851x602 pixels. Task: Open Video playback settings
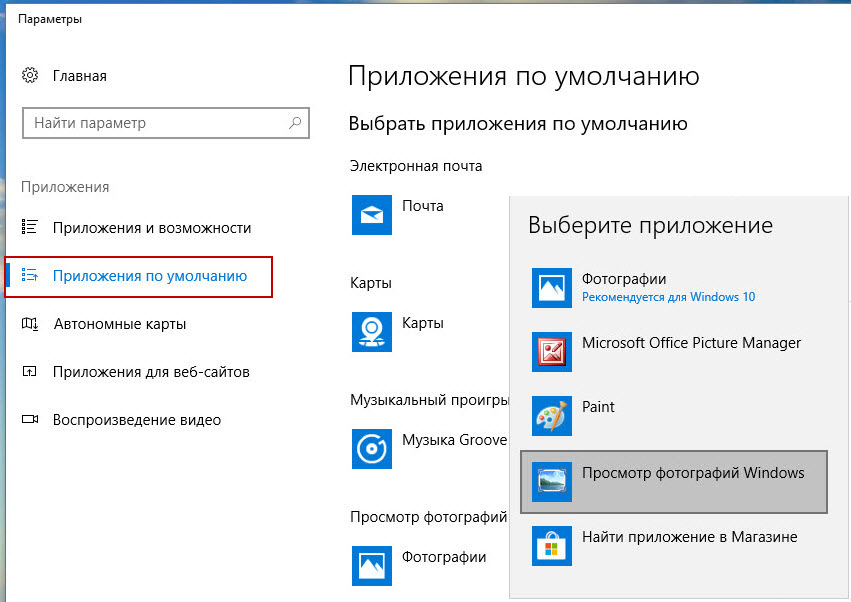[136, 420]
